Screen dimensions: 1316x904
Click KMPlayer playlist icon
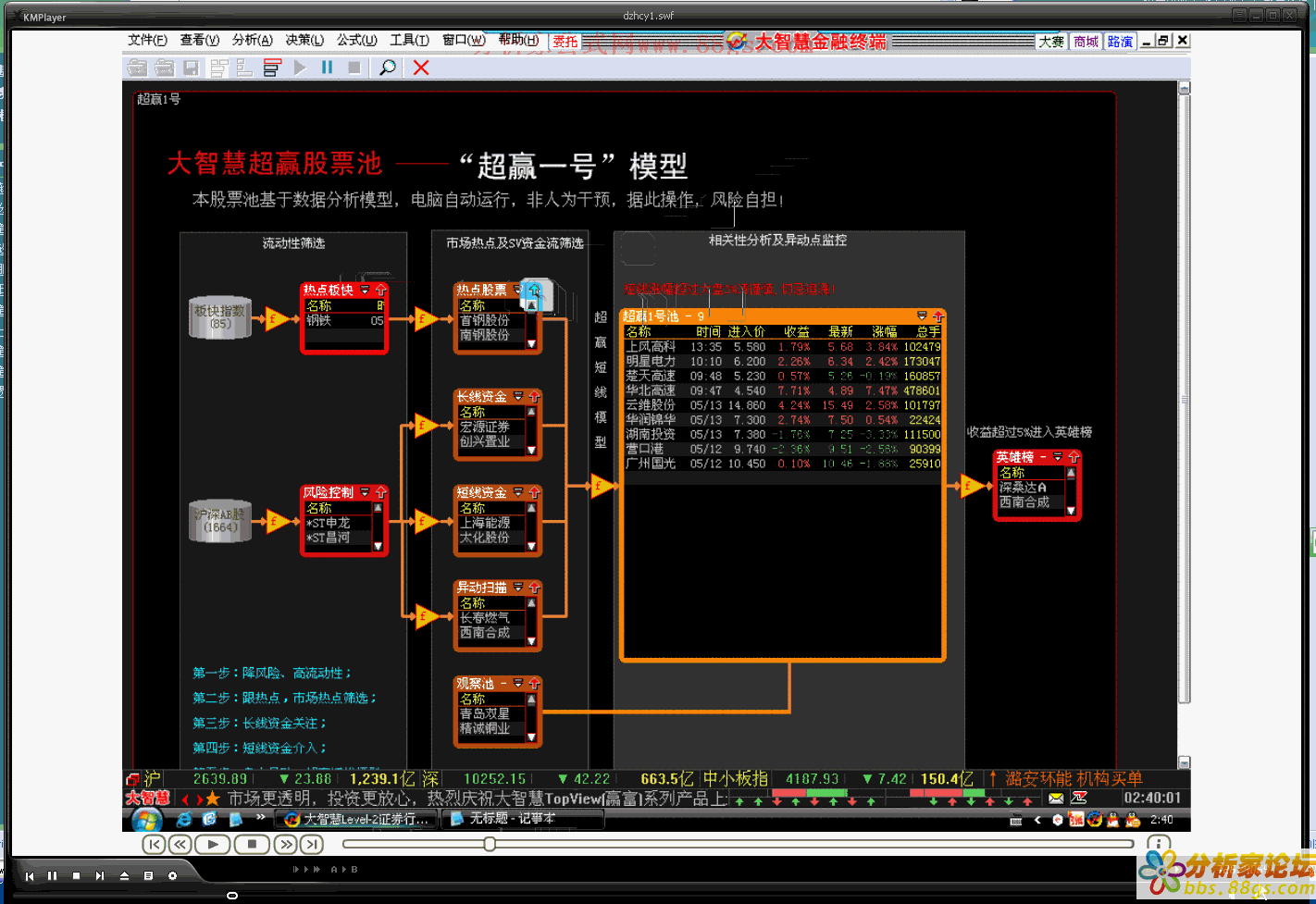point(148,875)
